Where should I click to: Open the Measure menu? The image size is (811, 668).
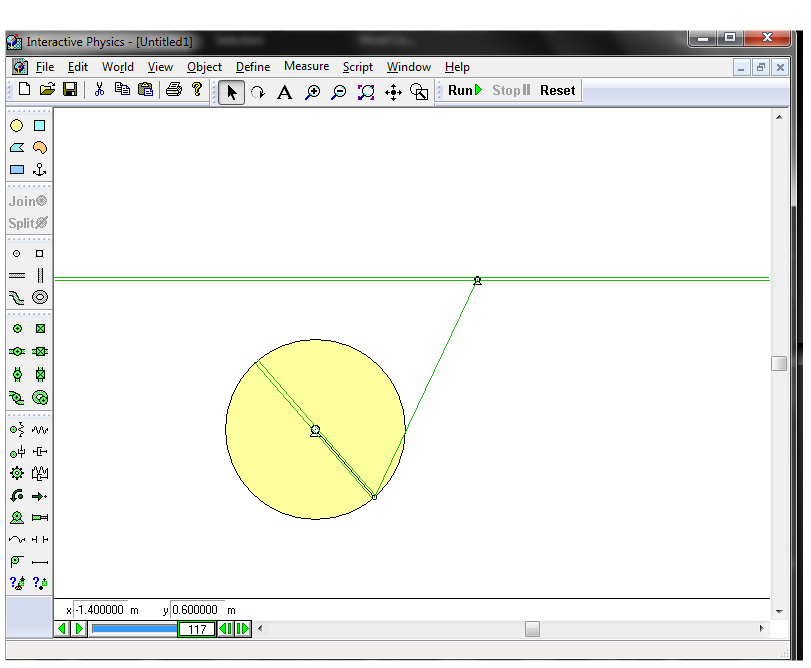coord(306,67)
